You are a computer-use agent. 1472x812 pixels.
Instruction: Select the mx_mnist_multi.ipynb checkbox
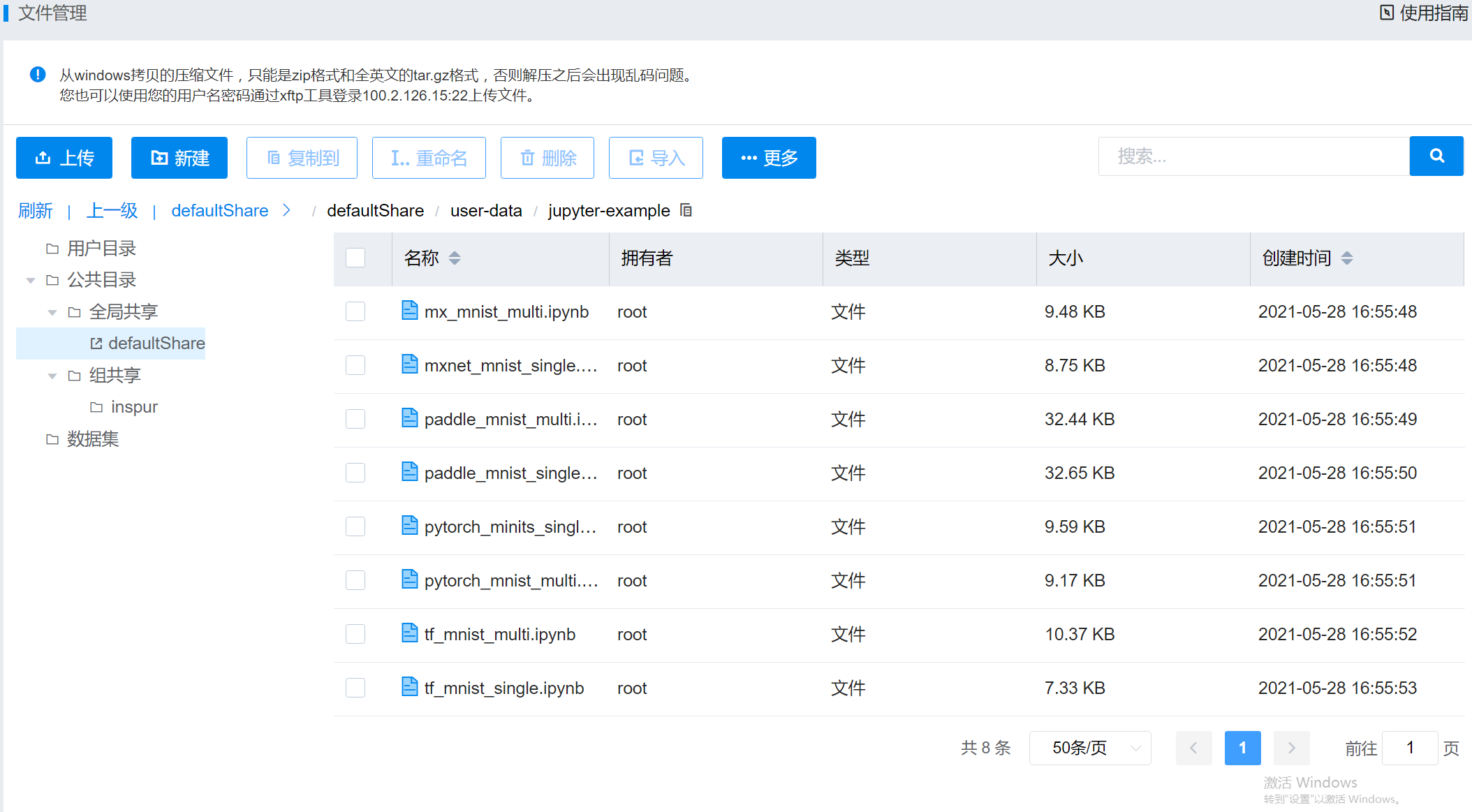355,311
